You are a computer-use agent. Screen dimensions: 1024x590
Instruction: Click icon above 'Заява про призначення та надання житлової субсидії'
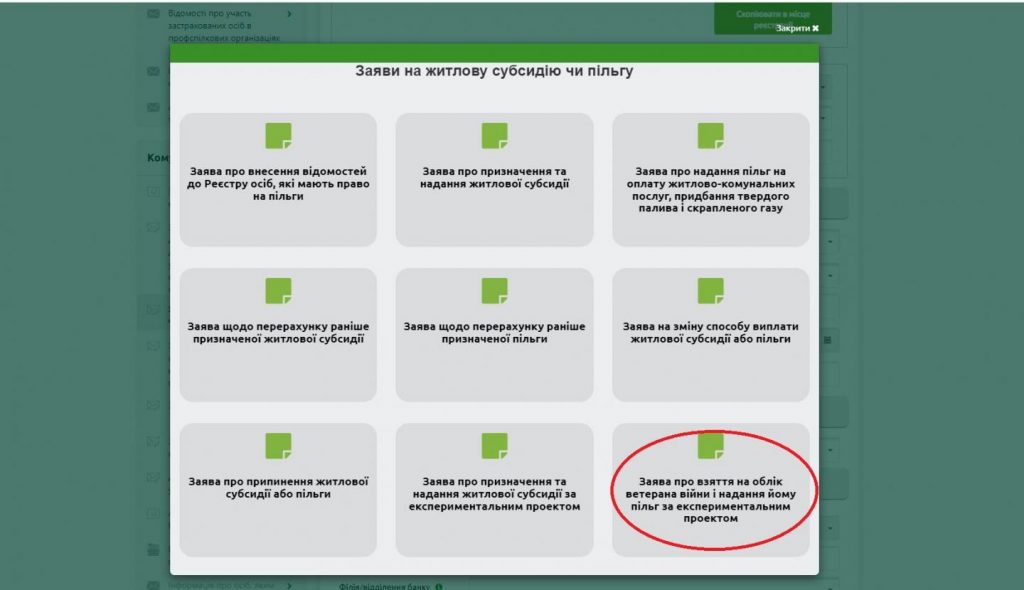494,136
